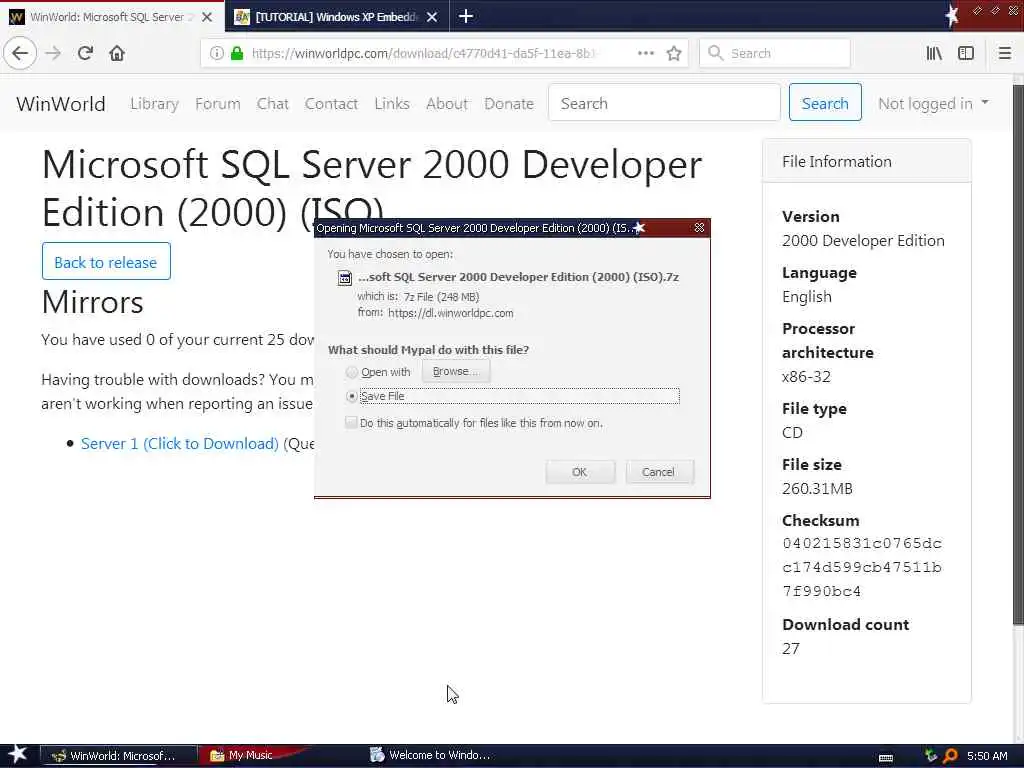The image size is (1024, 768).
Task: Open the Donate nav link
Action: coord(509,103)
